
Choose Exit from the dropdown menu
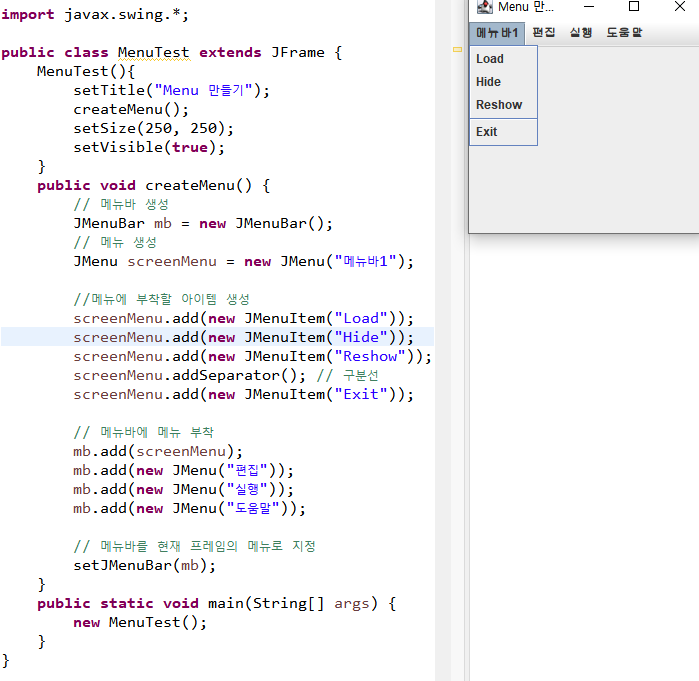tap(503, 132)
